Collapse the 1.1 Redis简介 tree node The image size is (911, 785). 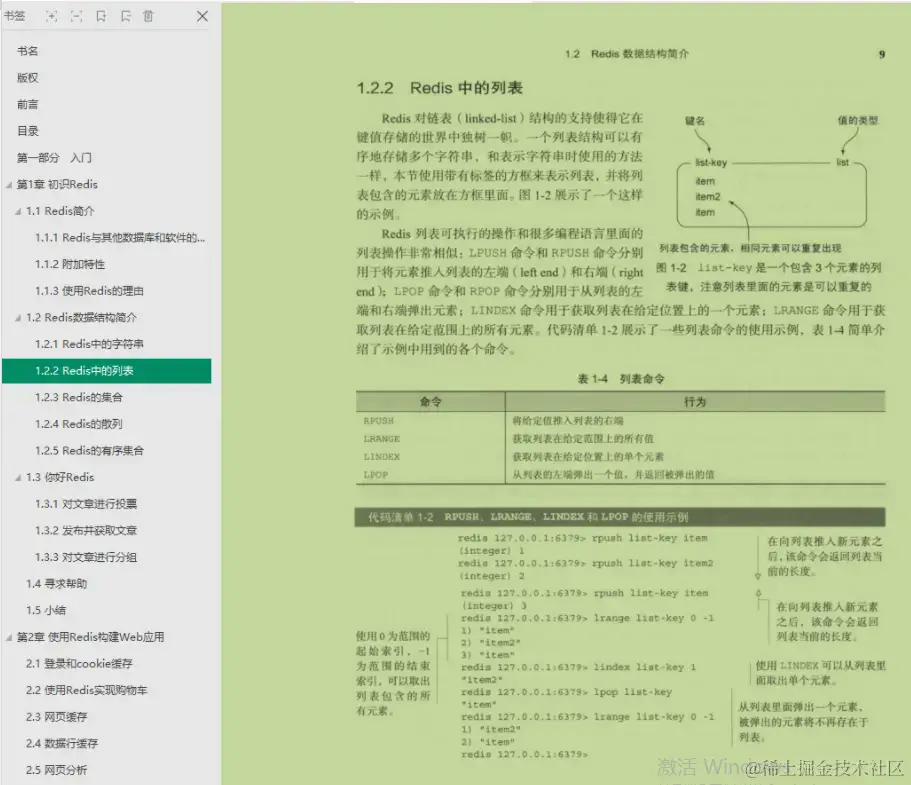(18, 212)
